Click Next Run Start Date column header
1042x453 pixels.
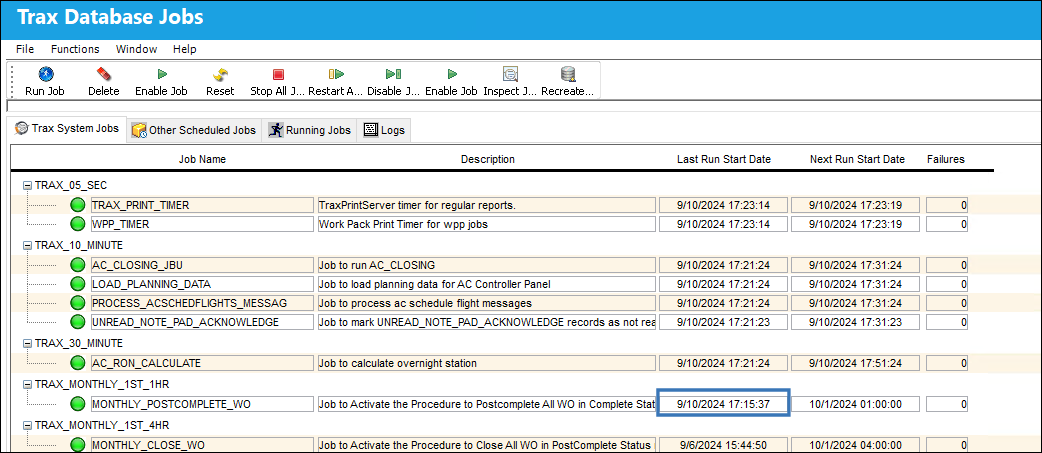pos(857,159)
